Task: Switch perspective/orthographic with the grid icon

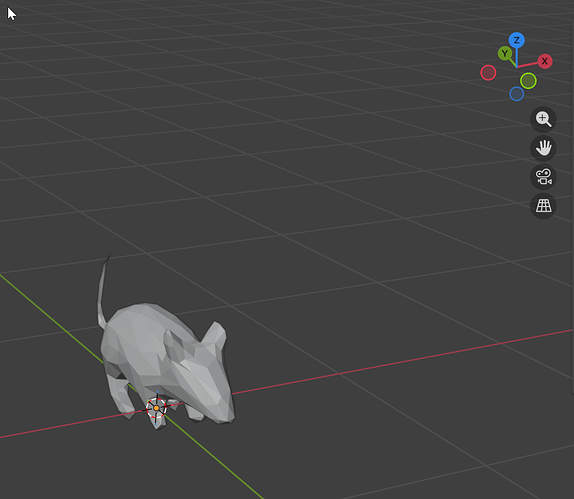Action: point(543,206)
